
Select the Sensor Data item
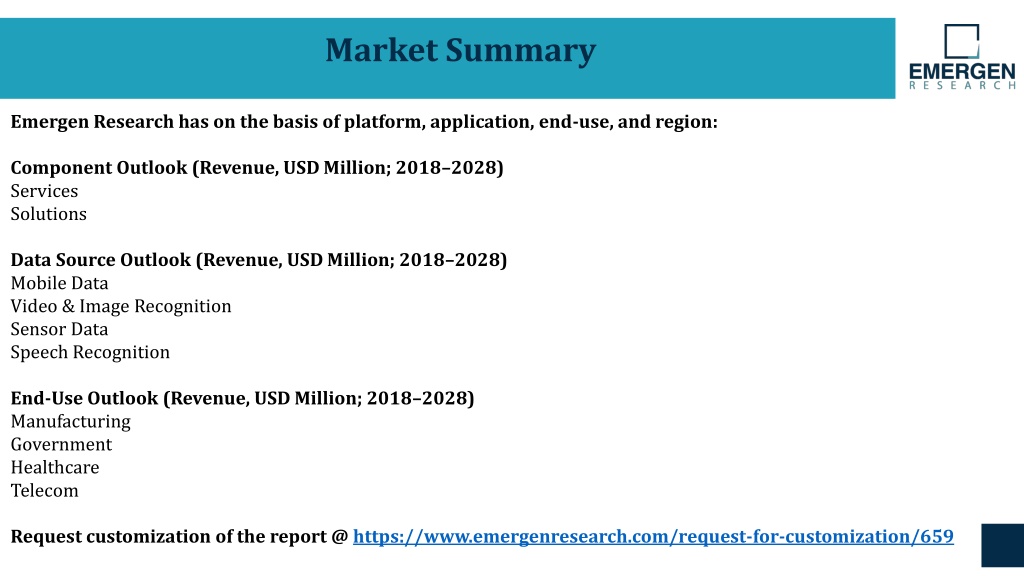tap(59, 329)
